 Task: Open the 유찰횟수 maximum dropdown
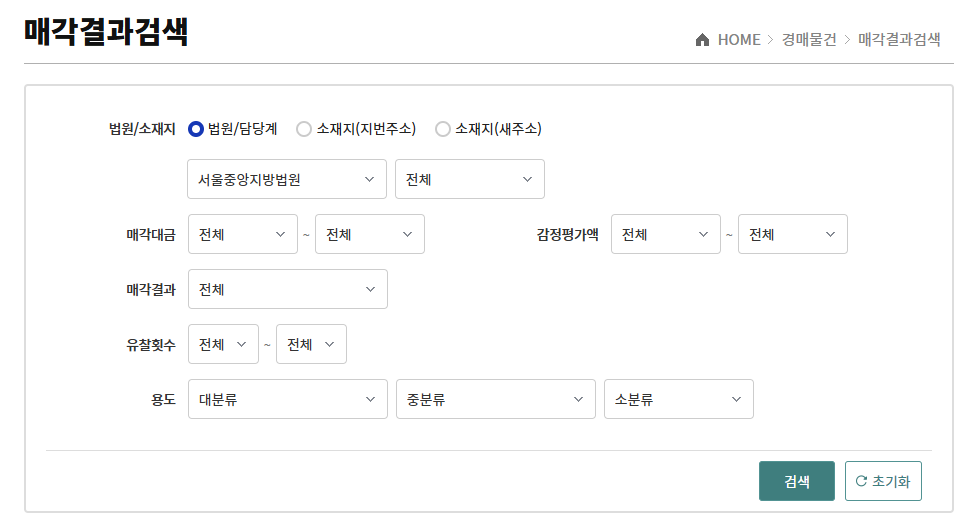point(311,344)
